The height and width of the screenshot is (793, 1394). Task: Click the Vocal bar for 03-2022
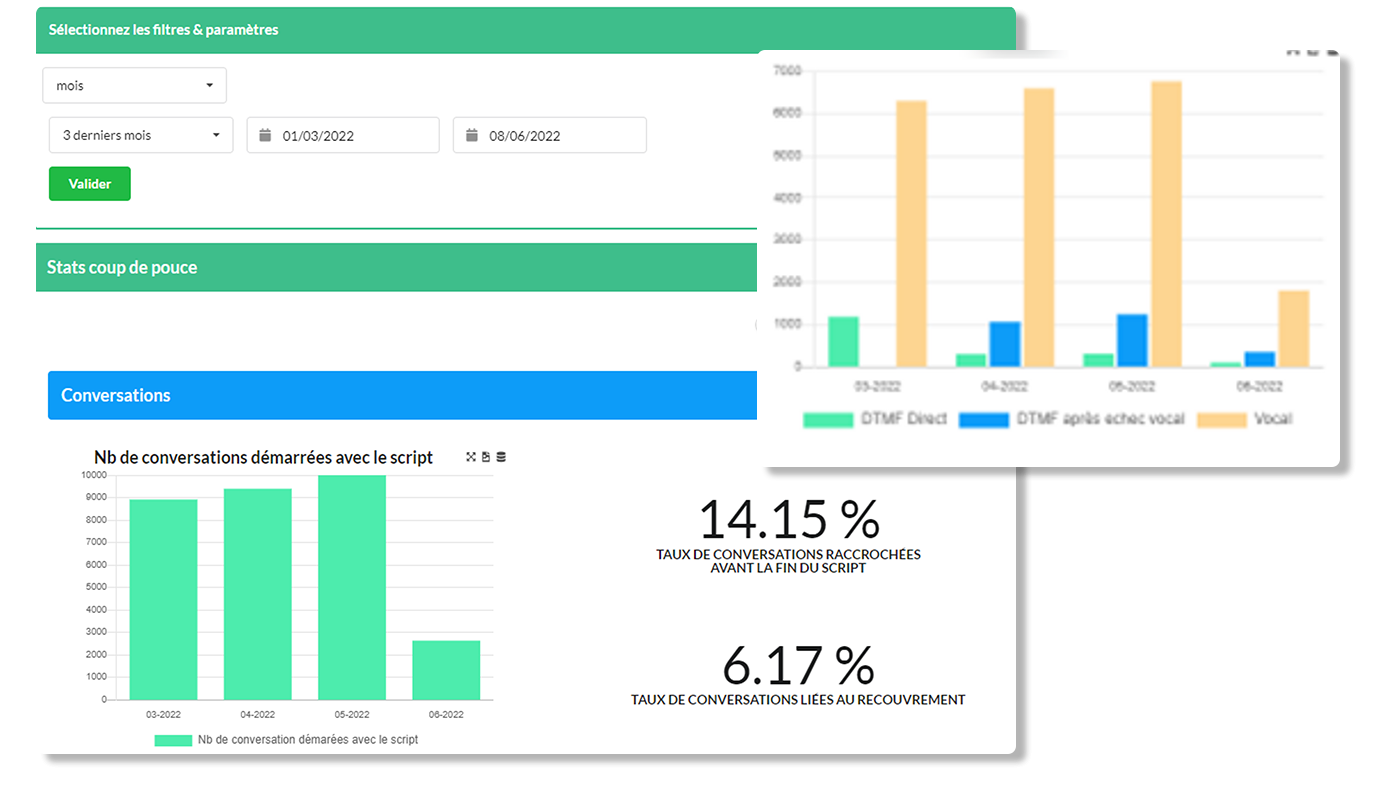(911, 233)
